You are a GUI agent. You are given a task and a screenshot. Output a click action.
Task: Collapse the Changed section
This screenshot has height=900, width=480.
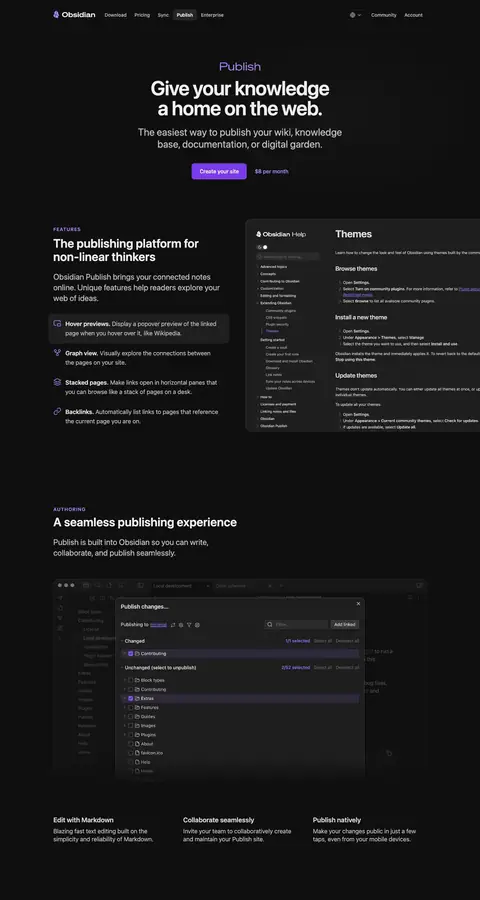122,641
